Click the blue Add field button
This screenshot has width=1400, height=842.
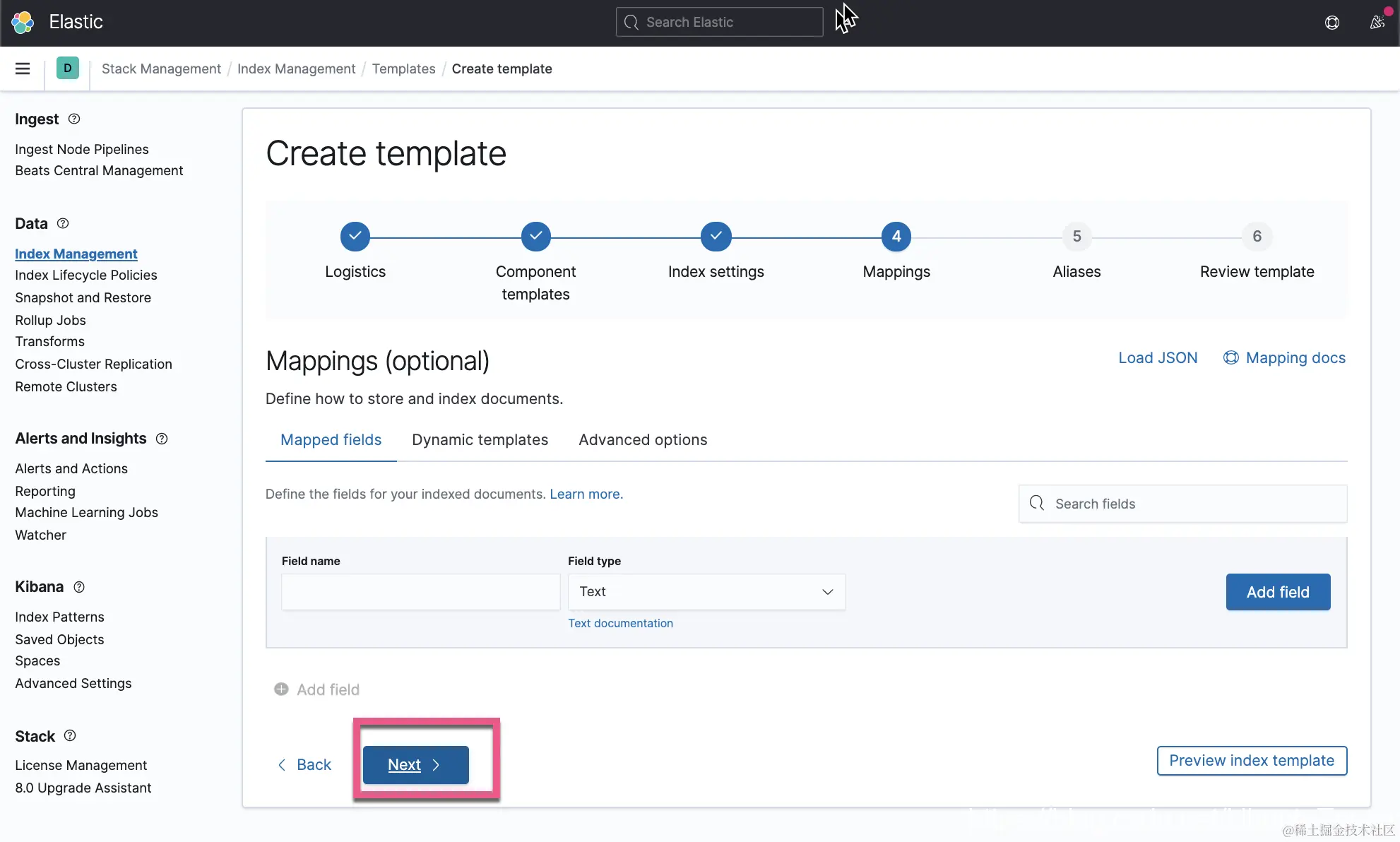[x=1278, y=592]
